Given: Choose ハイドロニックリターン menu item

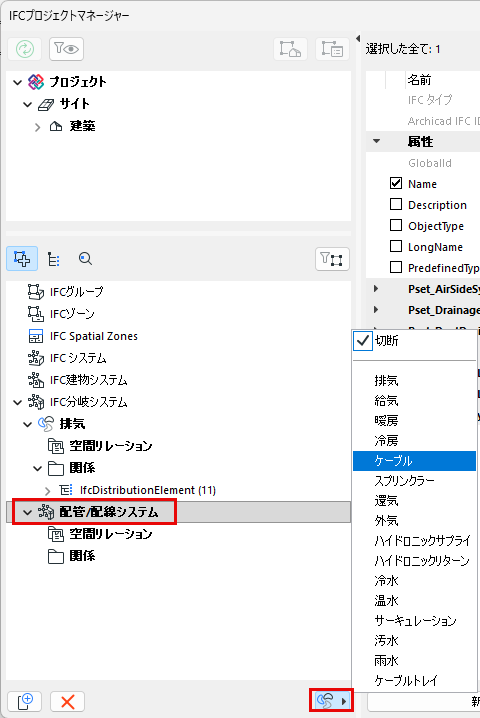Looking at the screenshot, I should [415, 560].
